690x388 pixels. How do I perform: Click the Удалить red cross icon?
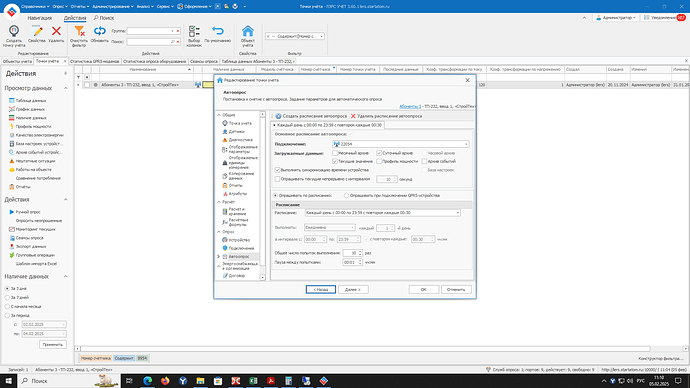pos(56,31)
